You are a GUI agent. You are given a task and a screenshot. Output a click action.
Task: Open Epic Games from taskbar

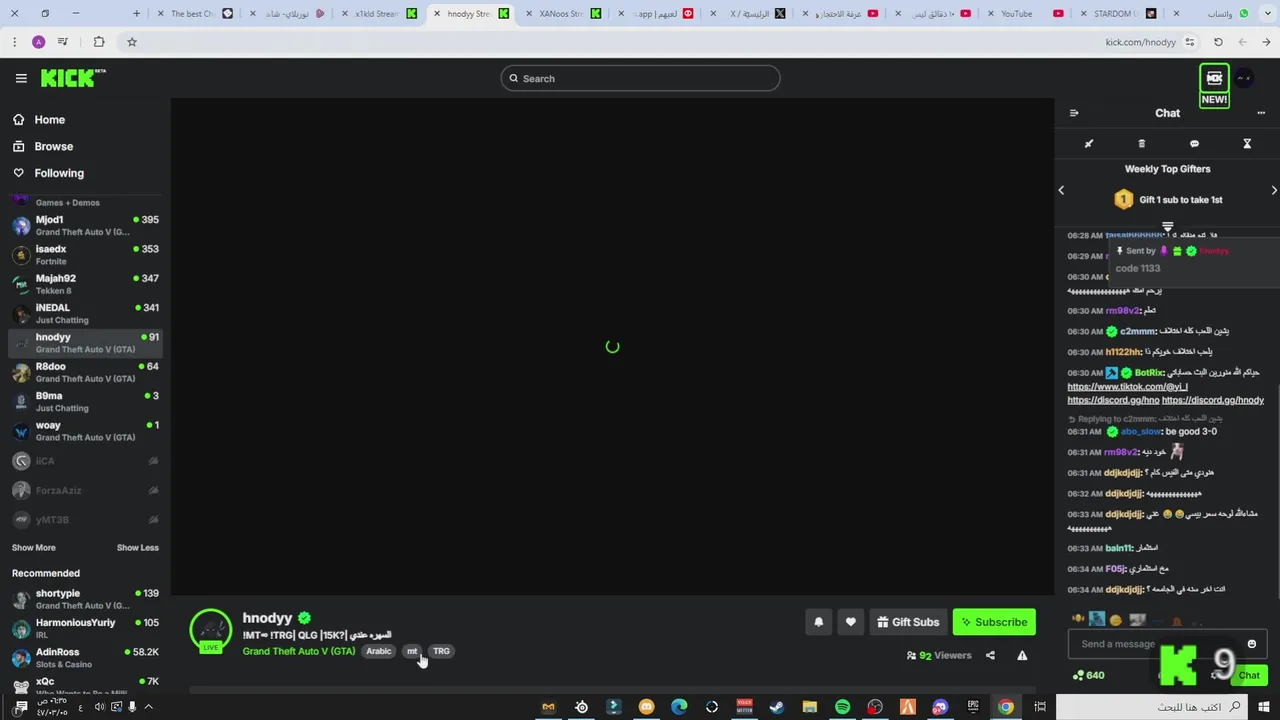(973, 707)
